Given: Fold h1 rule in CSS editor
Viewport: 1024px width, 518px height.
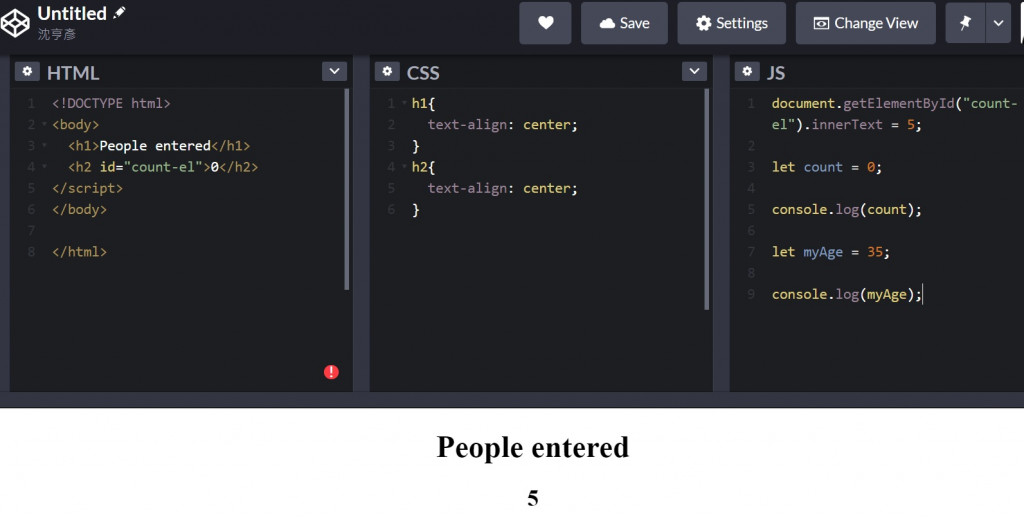Looking at the screenshot, I should 404,103.
